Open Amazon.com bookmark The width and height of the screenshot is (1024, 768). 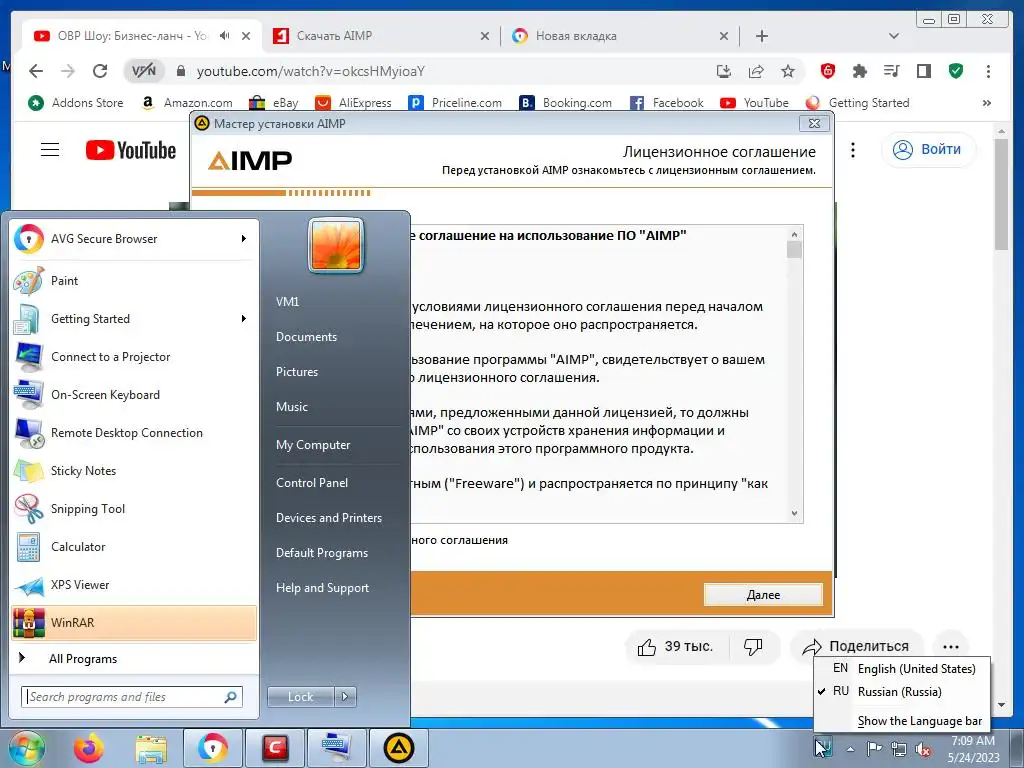[x=187, y=103]
